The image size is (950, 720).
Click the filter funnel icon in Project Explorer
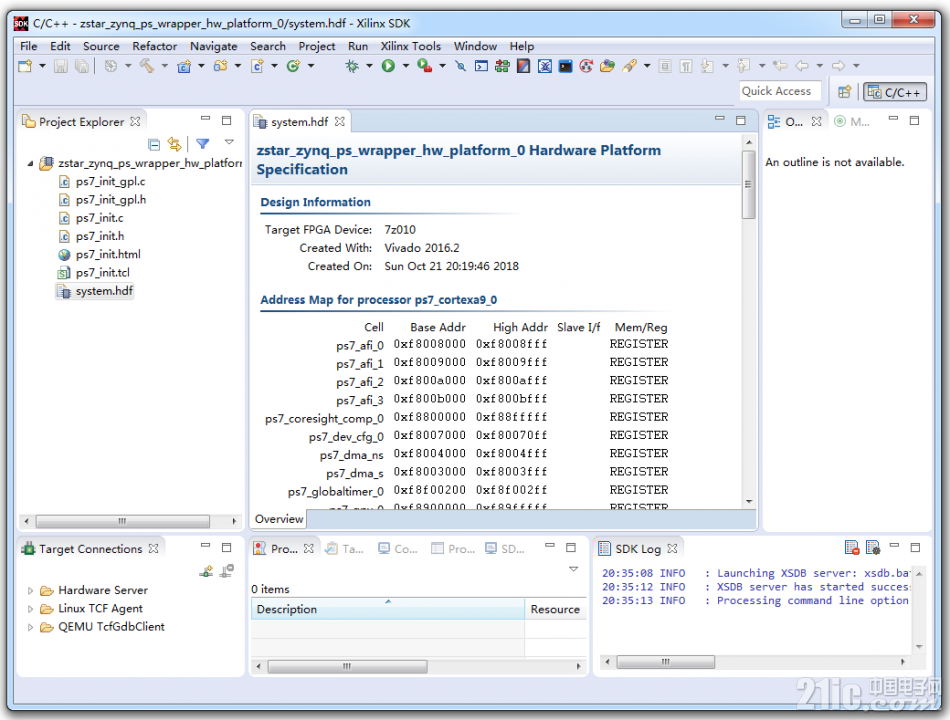pos(203,144)
